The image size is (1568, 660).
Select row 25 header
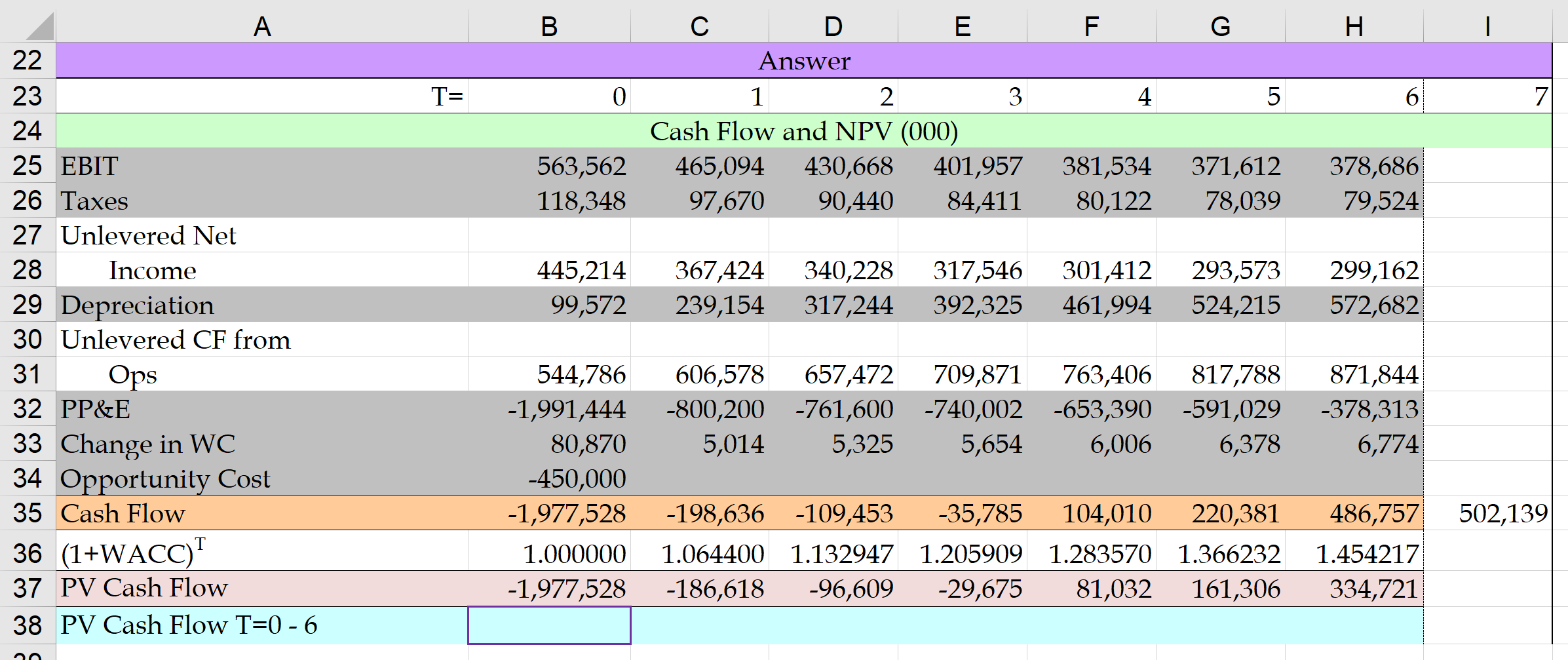pyautogui.click(x=28, y=165)
